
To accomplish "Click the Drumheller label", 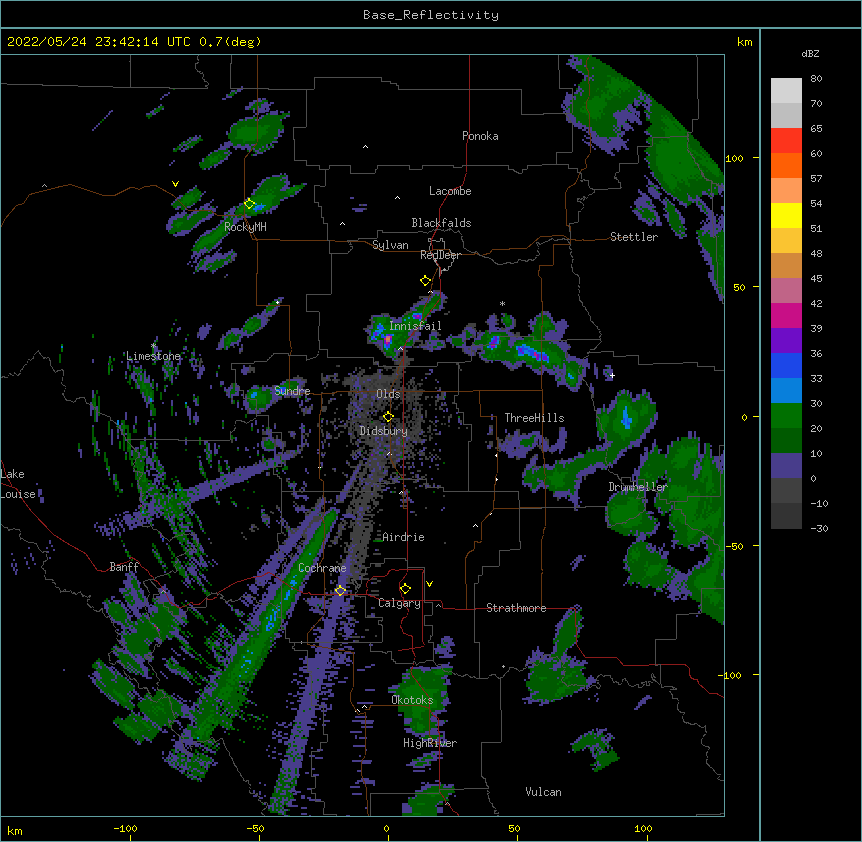I will pyautogui.click(x=638, y=487).
